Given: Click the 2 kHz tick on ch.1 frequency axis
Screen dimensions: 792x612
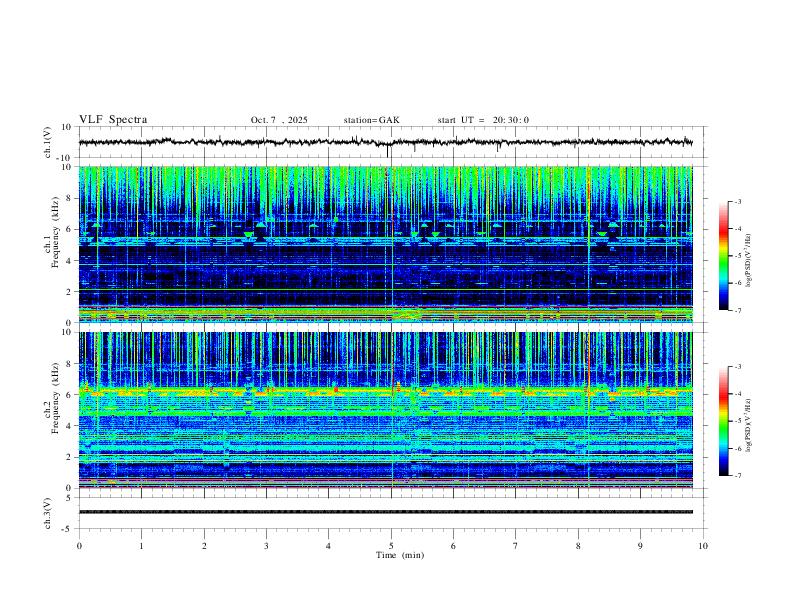Looking at the screenshot, I should (x=70, y=291).
